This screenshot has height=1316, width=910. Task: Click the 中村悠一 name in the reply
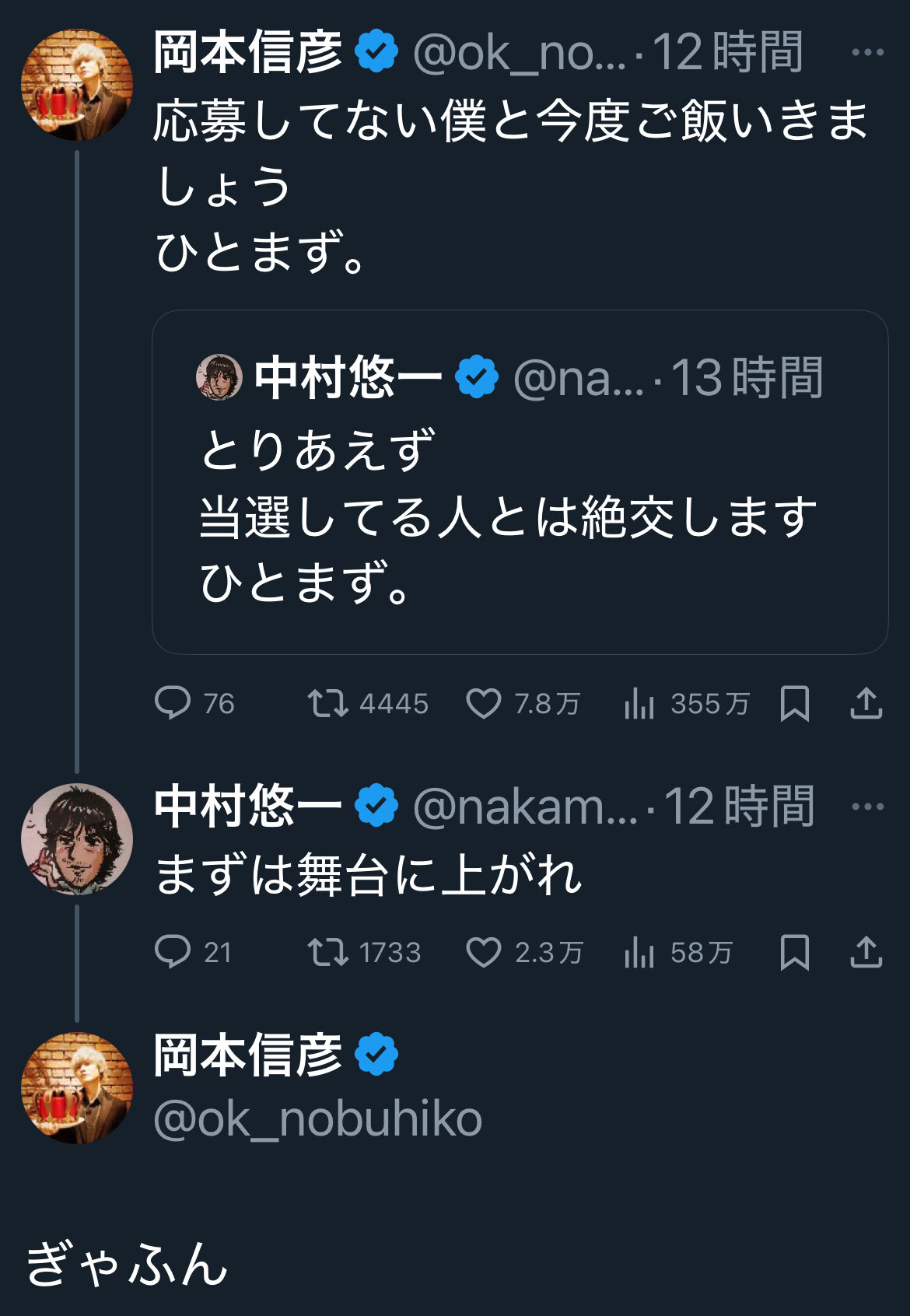[x=247, y=807]
